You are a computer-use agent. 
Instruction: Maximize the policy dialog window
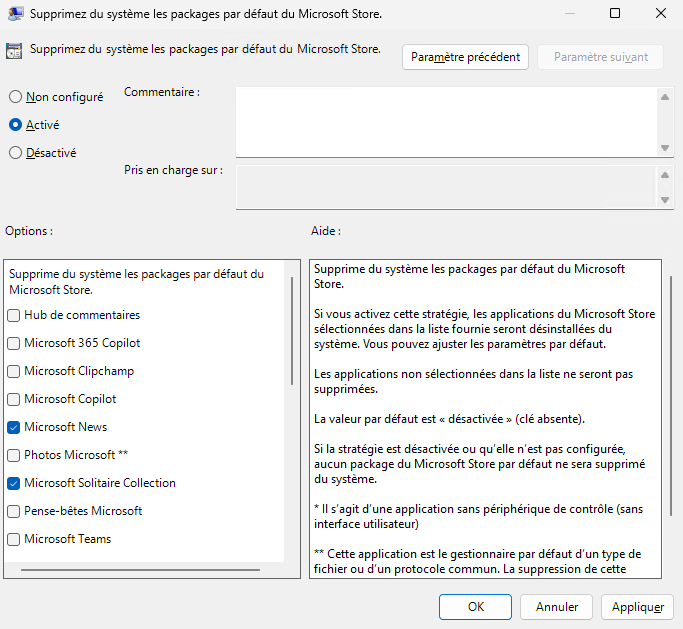615,14
